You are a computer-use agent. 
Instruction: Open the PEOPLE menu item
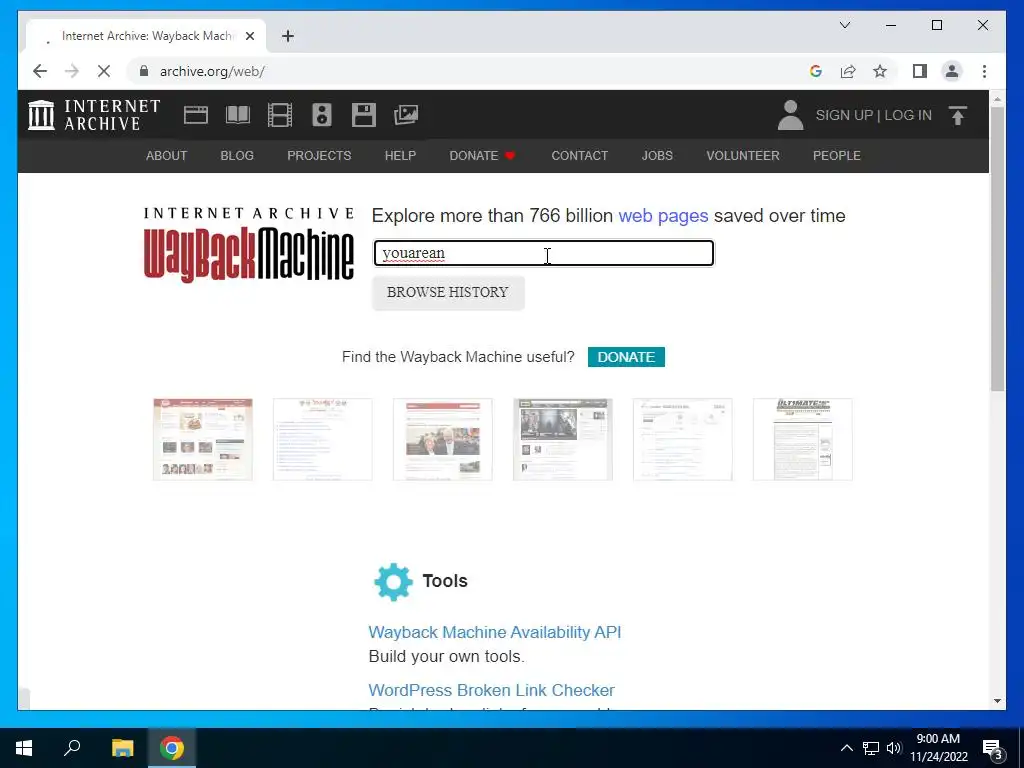[837, 155]
